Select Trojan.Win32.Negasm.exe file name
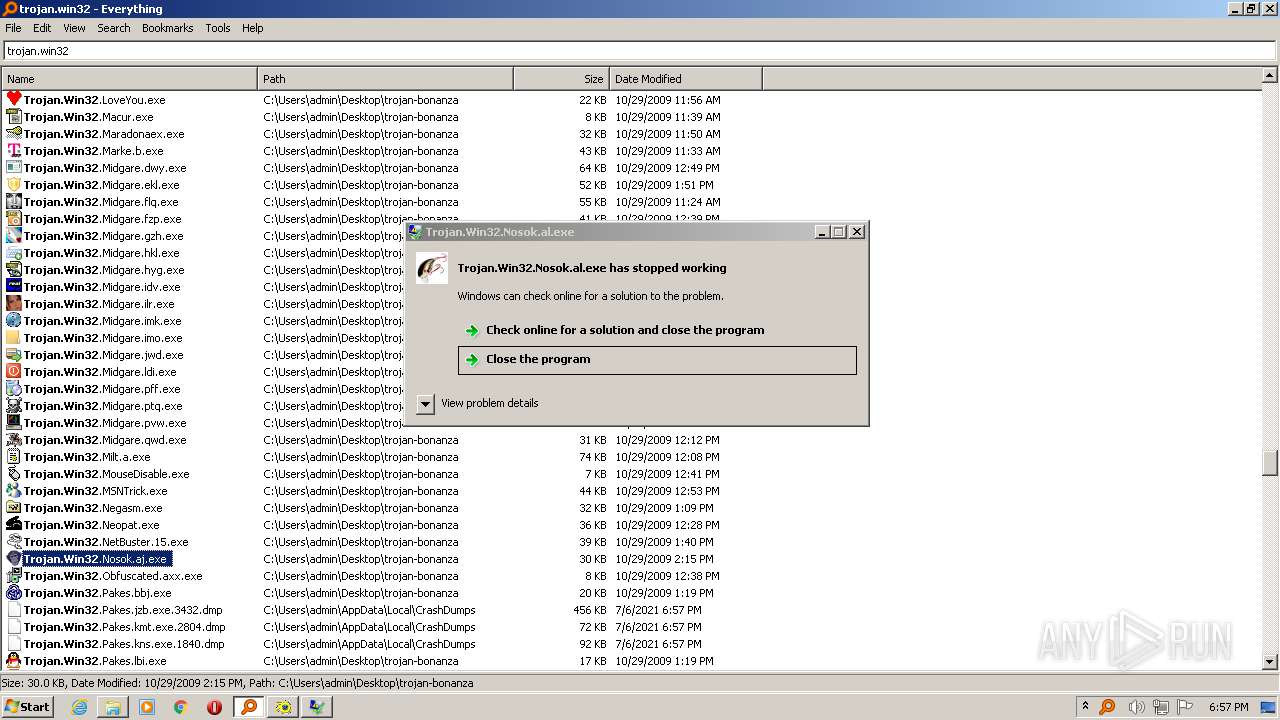1280x720 pixels. tap(93, 508)
